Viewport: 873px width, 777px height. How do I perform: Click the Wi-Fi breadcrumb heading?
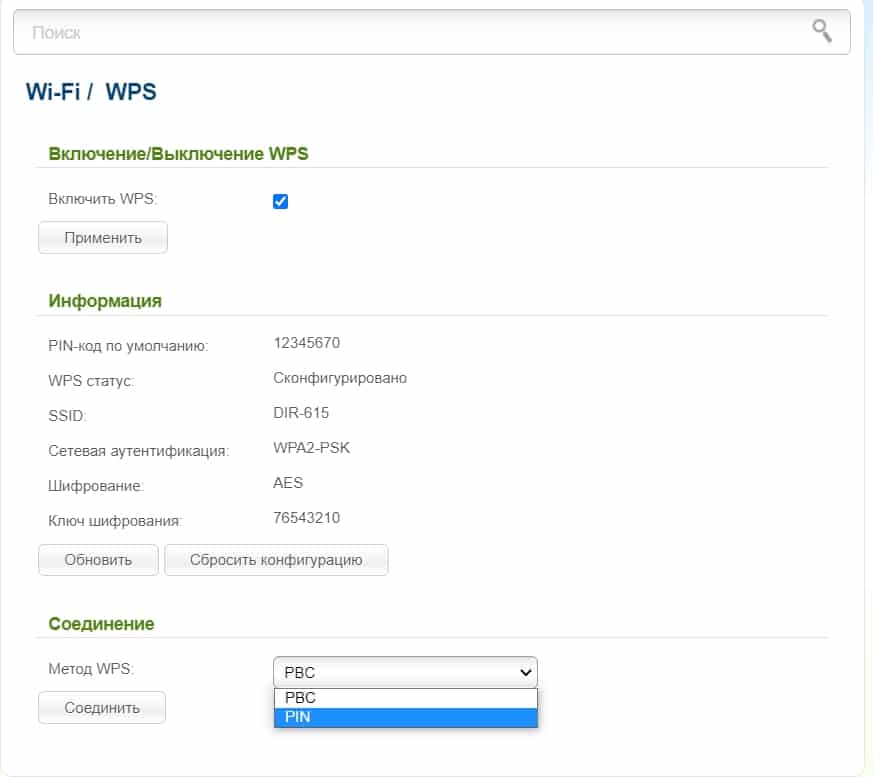(53, 91)
